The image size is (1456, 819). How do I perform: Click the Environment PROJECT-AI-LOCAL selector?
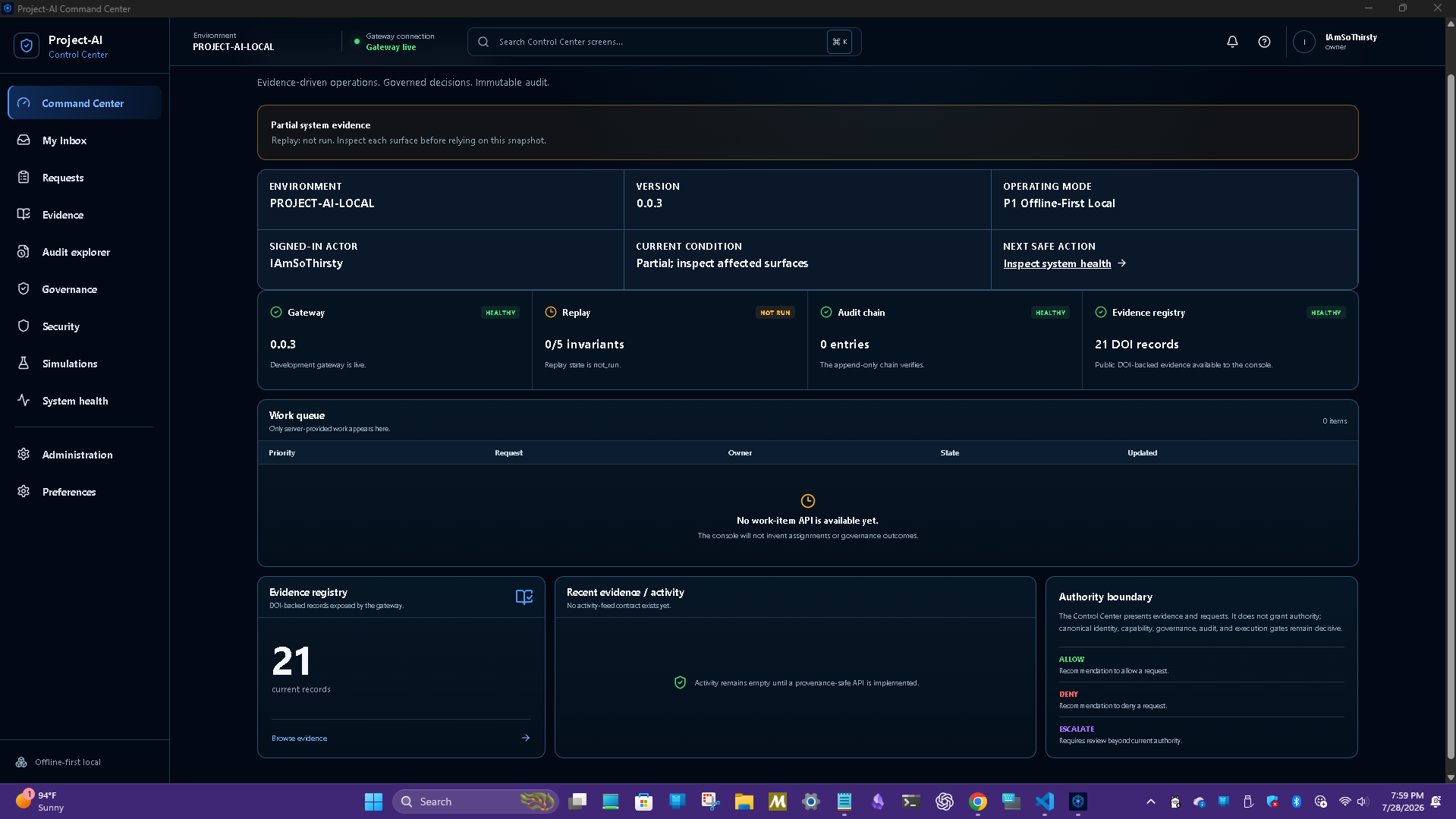tap(233, 42)
